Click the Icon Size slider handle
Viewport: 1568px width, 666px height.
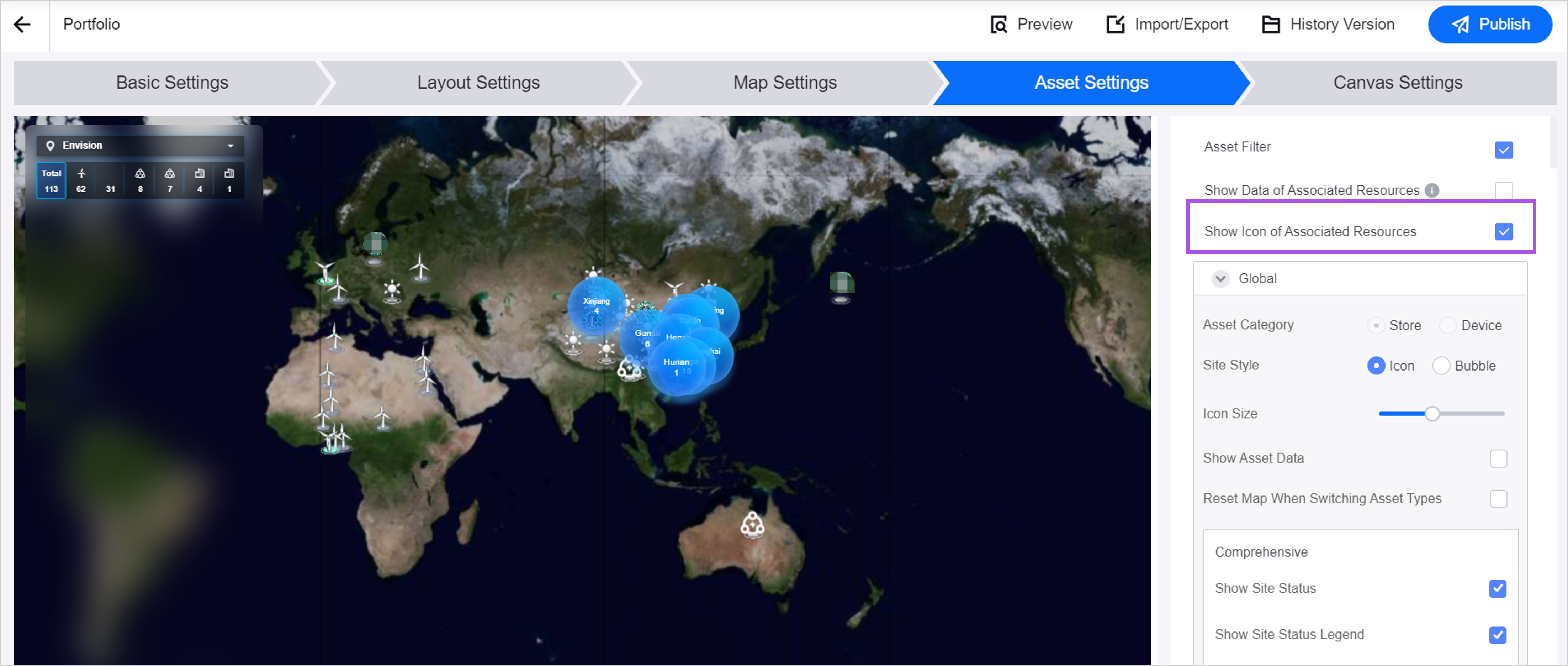coord(1432,414)
